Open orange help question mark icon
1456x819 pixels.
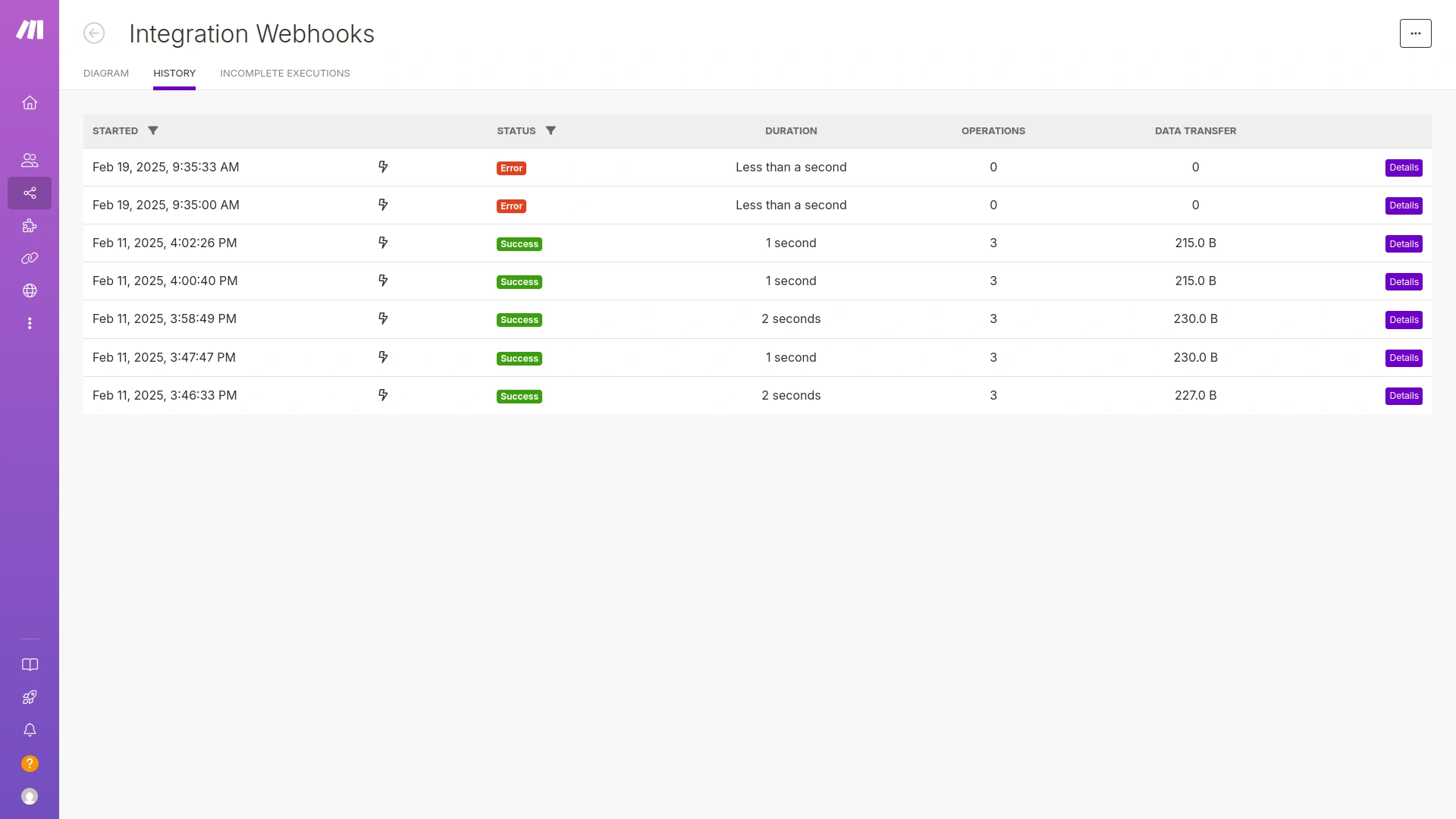pyautogui.click(x=30, y=764)
